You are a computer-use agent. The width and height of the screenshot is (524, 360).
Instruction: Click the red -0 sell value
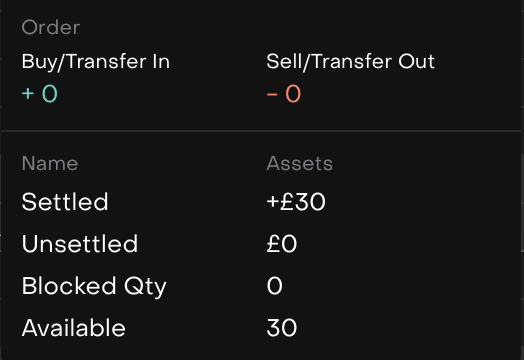(x=284, y=94)
